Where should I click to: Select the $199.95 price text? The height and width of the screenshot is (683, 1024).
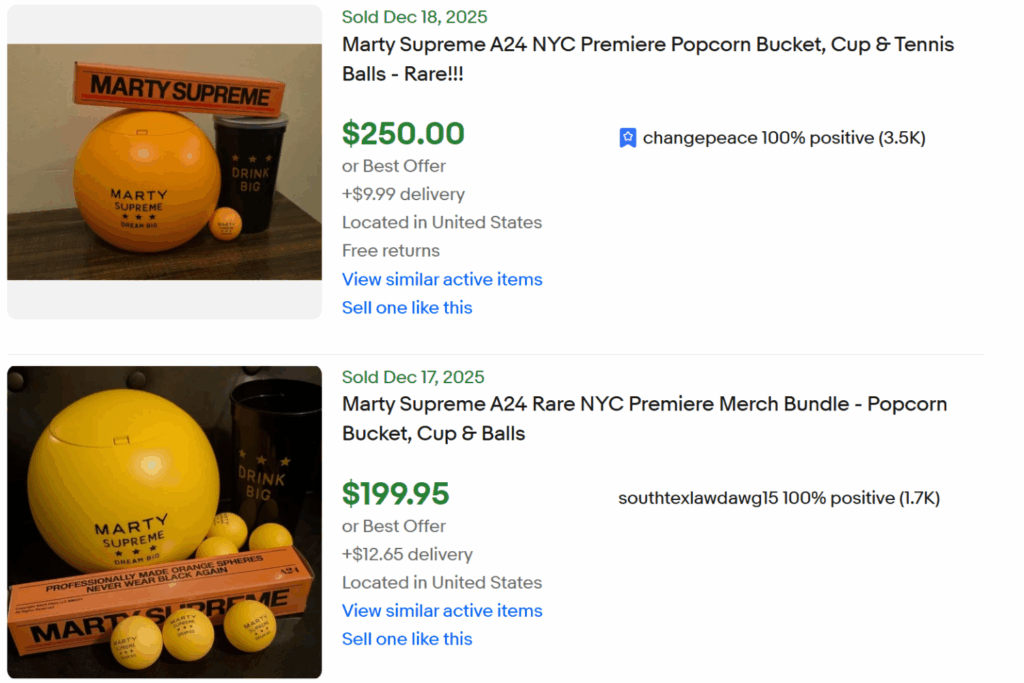(x=396, y=494)
